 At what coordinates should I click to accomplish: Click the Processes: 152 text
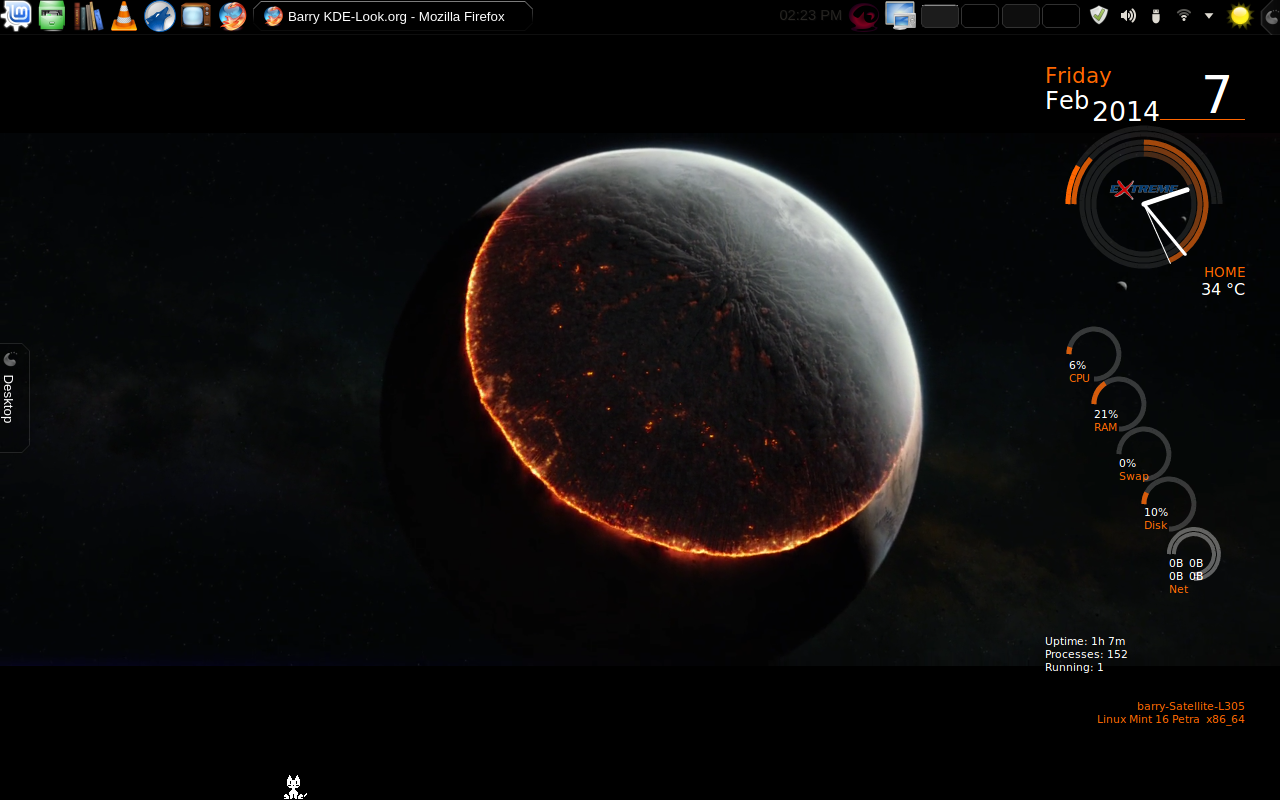[x=1086, y=654]
